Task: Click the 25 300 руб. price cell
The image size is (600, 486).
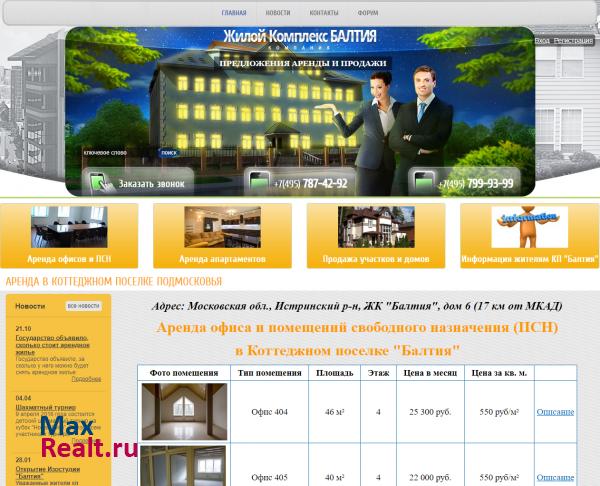Action: click(430, 412)
